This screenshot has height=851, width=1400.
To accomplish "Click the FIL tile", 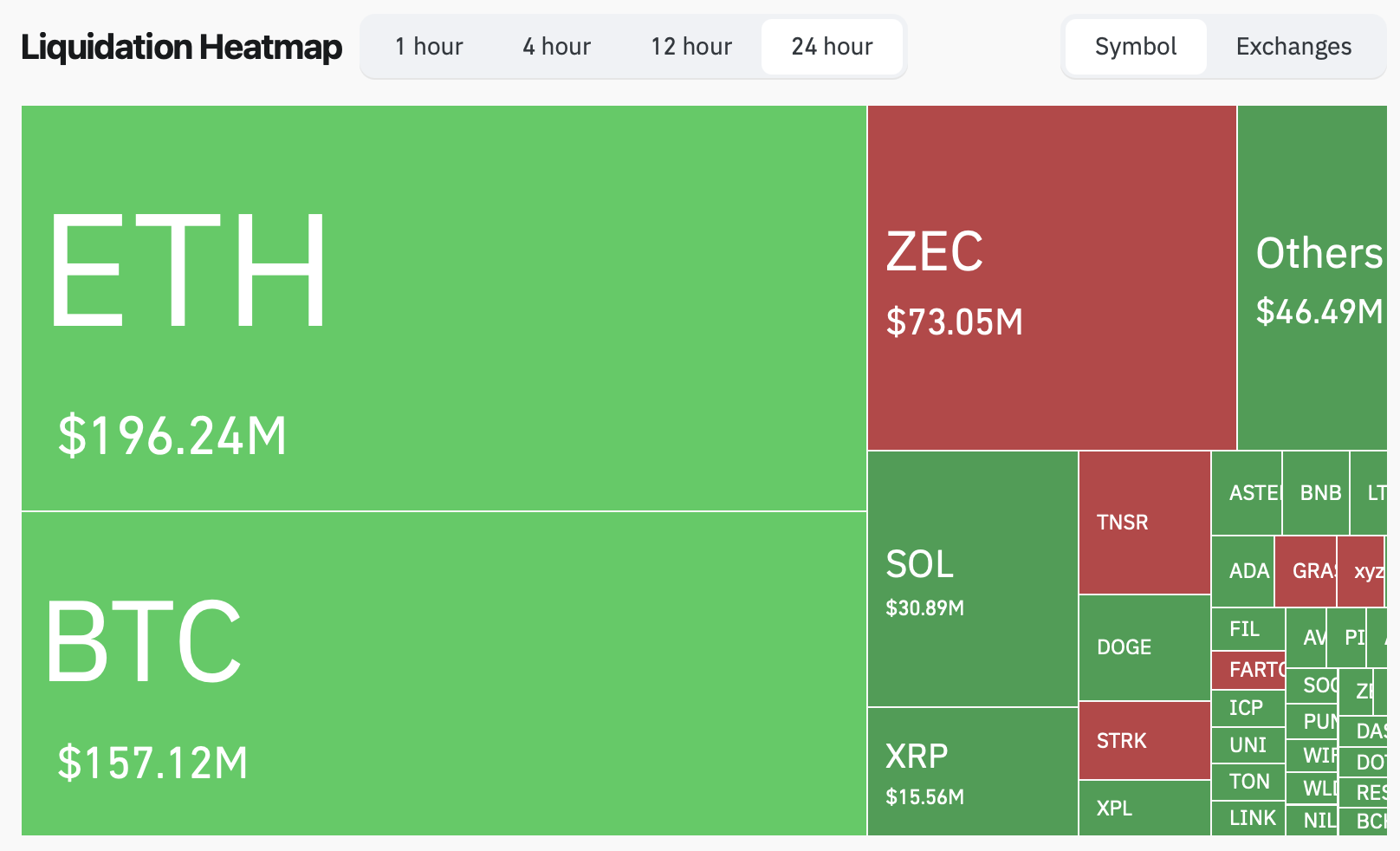I will click(x=1248, y=629).
